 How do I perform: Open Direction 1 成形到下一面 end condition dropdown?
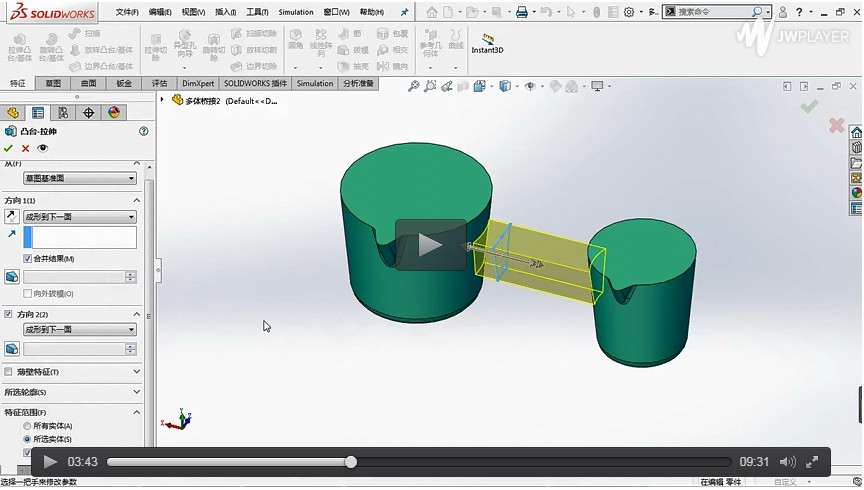(x=80, y=216)
